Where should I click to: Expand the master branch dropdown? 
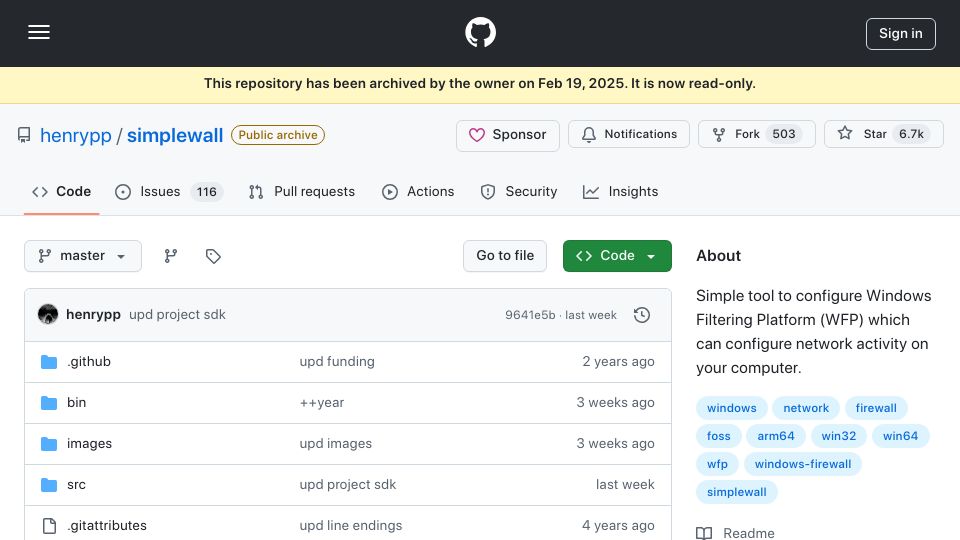83,256
